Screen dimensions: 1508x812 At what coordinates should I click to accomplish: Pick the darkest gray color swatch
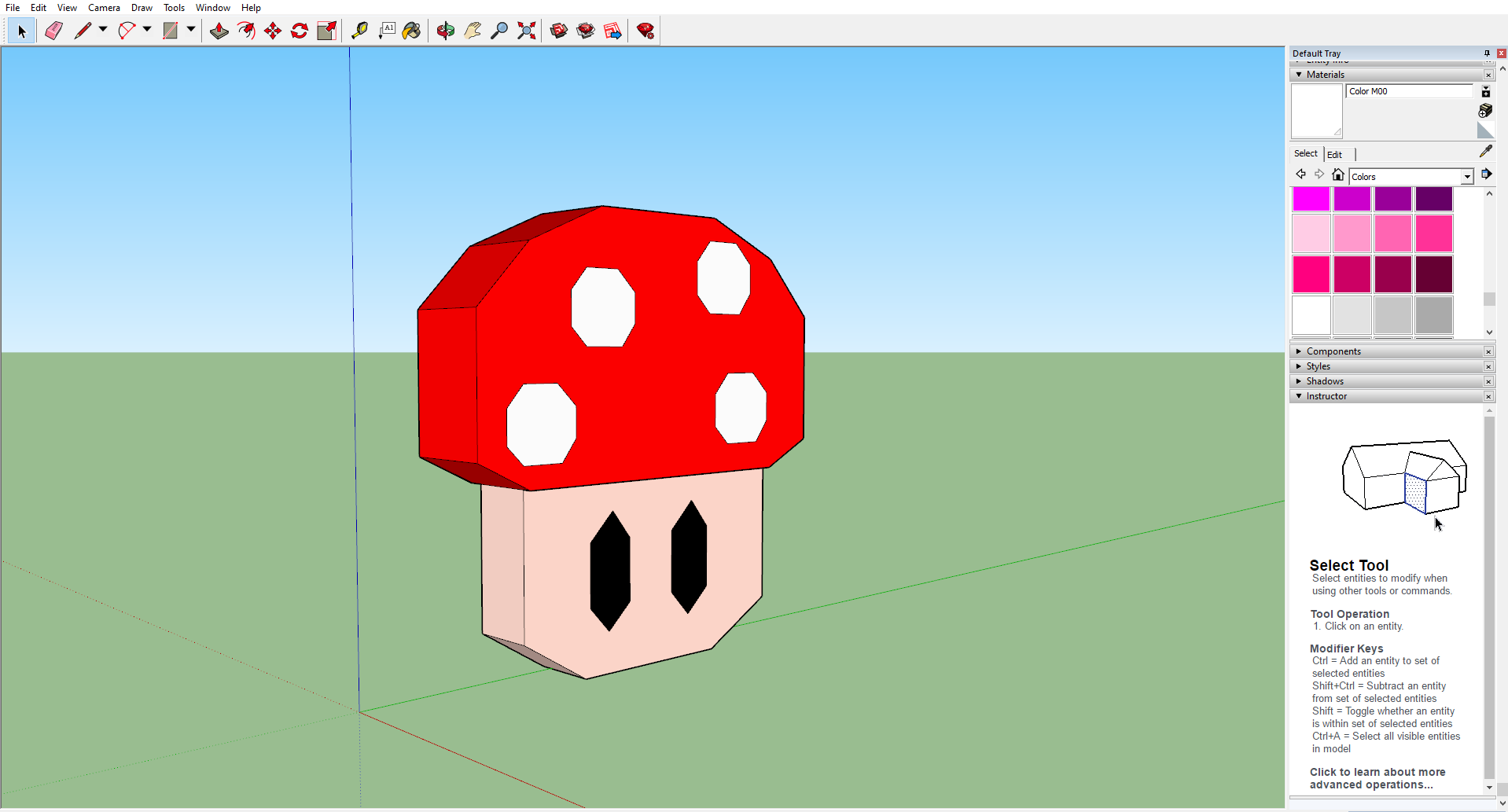[1434, 315]
